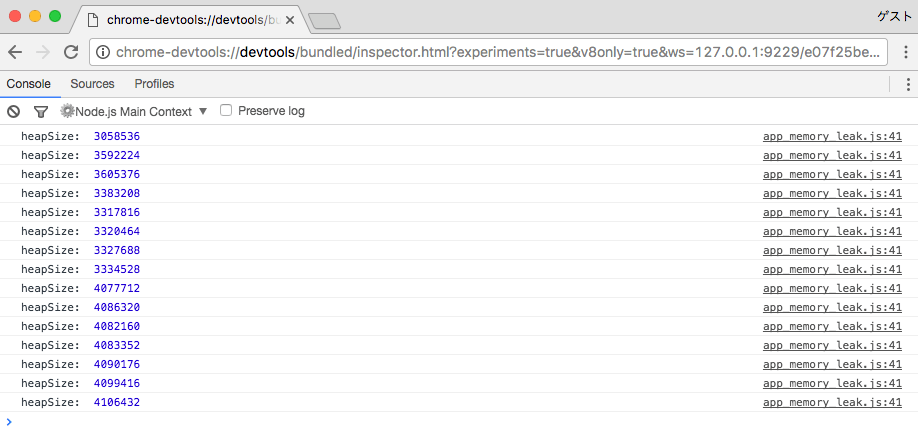Click the new tab button
This screenshot has height=437, width=918.
coord(324,21)
